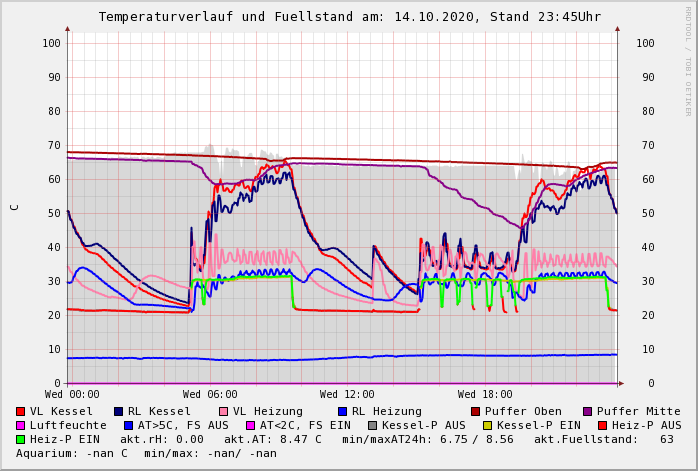This screenshot has width=698, height=471.
Task: Click the Wed 06:00 time axis label
Action: pyautogui.click(x=210, y=395)
